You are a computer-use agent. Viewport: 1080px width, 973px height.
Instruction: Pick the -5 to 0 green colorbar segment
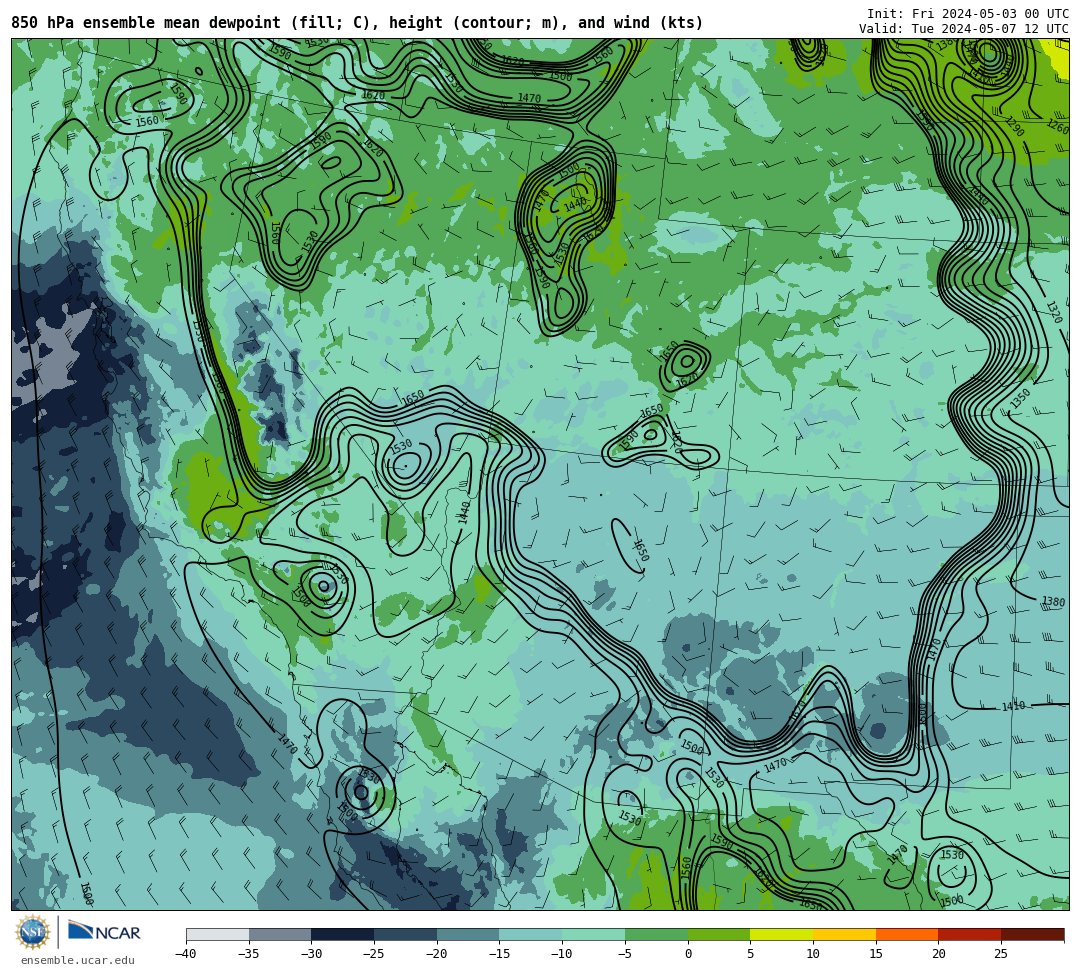click(x=656, y=934)
